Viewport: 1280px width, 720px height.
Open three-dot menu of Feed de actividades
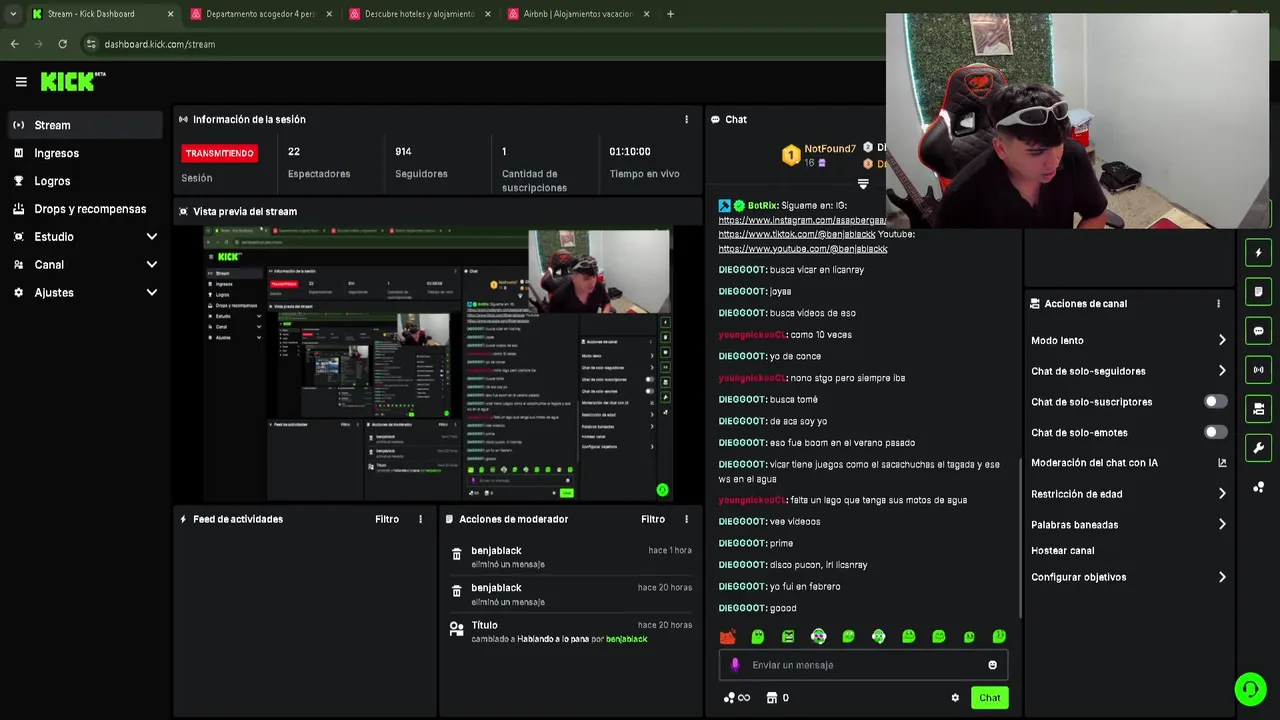point(420,519)
